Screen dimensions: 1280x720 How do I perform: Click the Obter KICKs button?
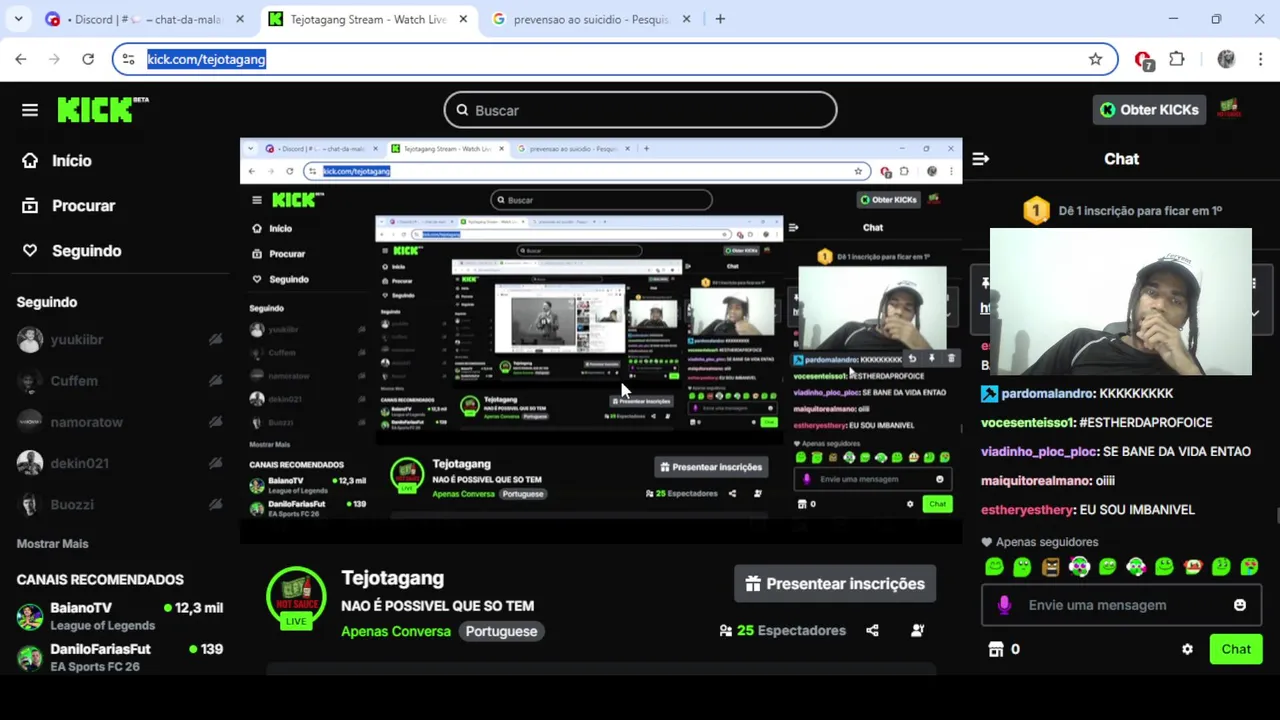pos(1149,110)
